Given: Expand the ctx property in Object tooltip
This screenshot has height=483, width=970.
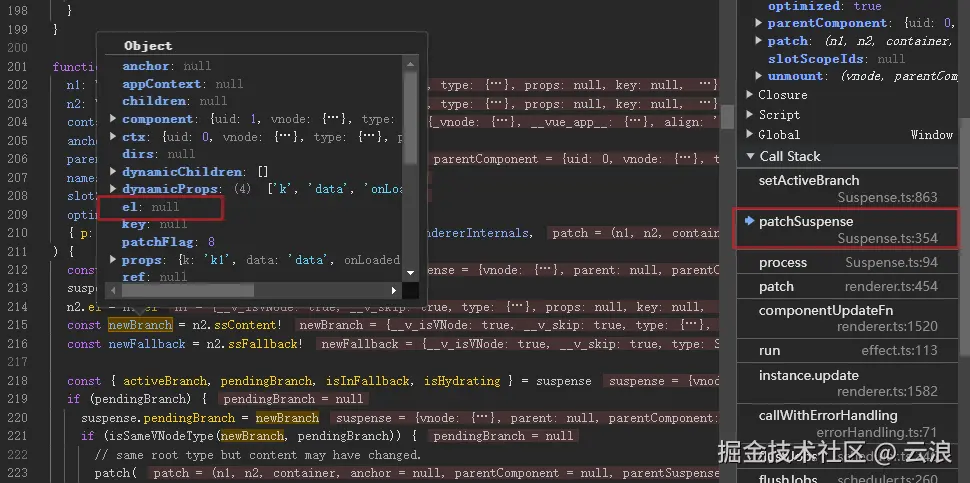Looking at the screenshot, I should (x=113, y=136).
